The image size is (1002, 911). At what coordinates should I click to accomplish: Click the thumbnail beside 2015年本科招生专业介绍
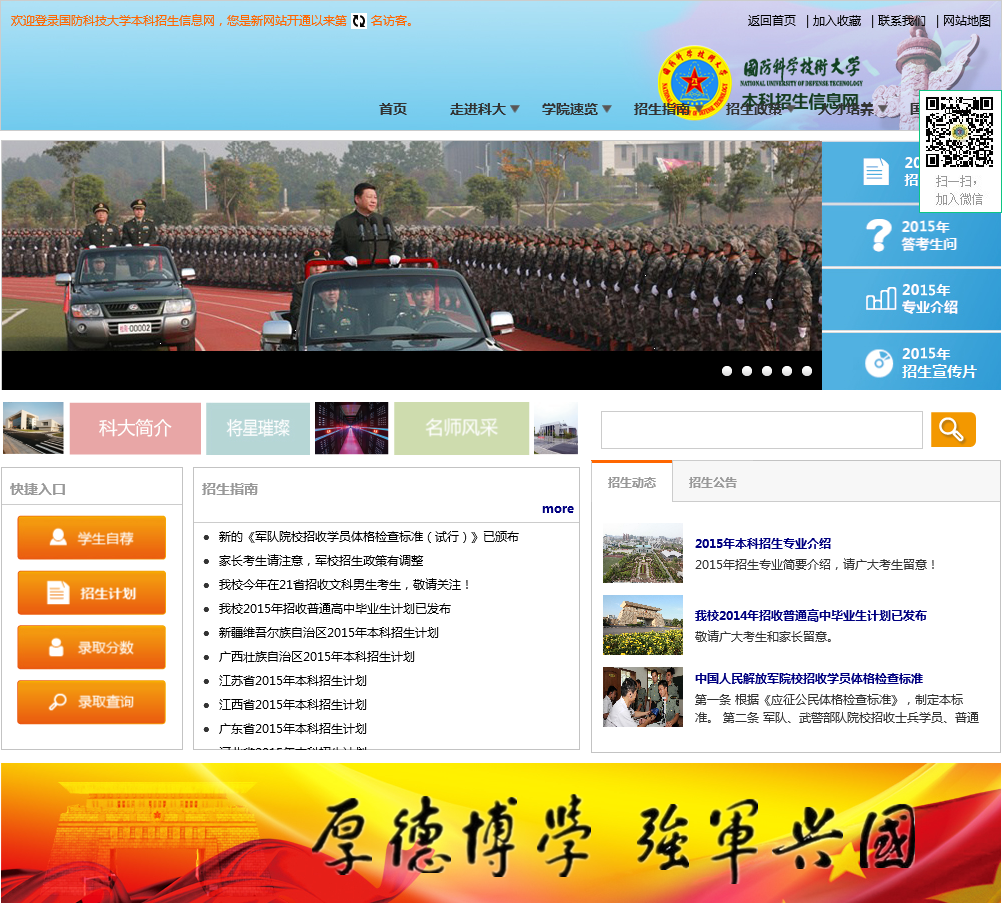pyautogui.click(x=643, y=553)
